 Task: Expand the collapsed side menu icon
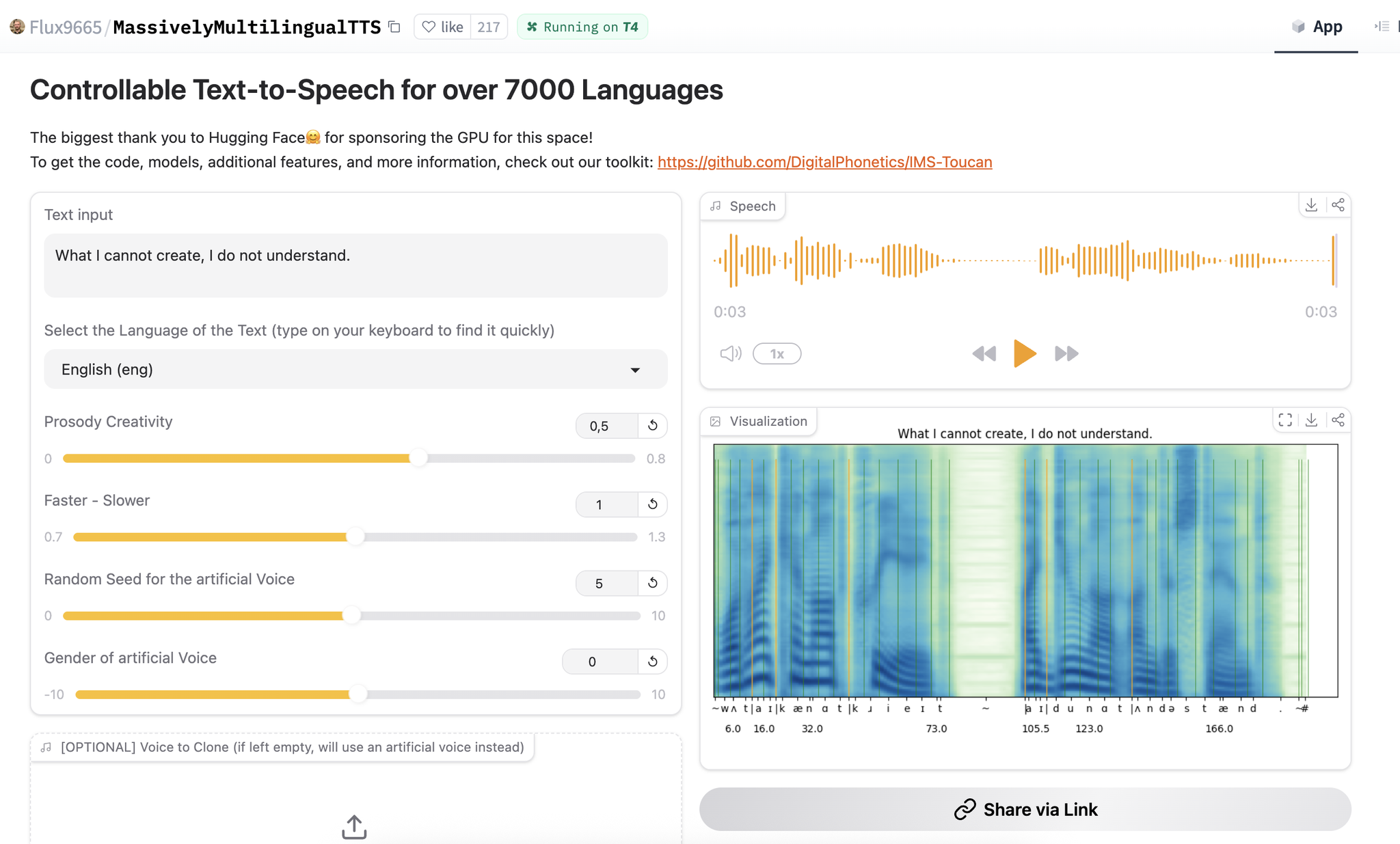pyautogui.click(x=1382, y=27)
